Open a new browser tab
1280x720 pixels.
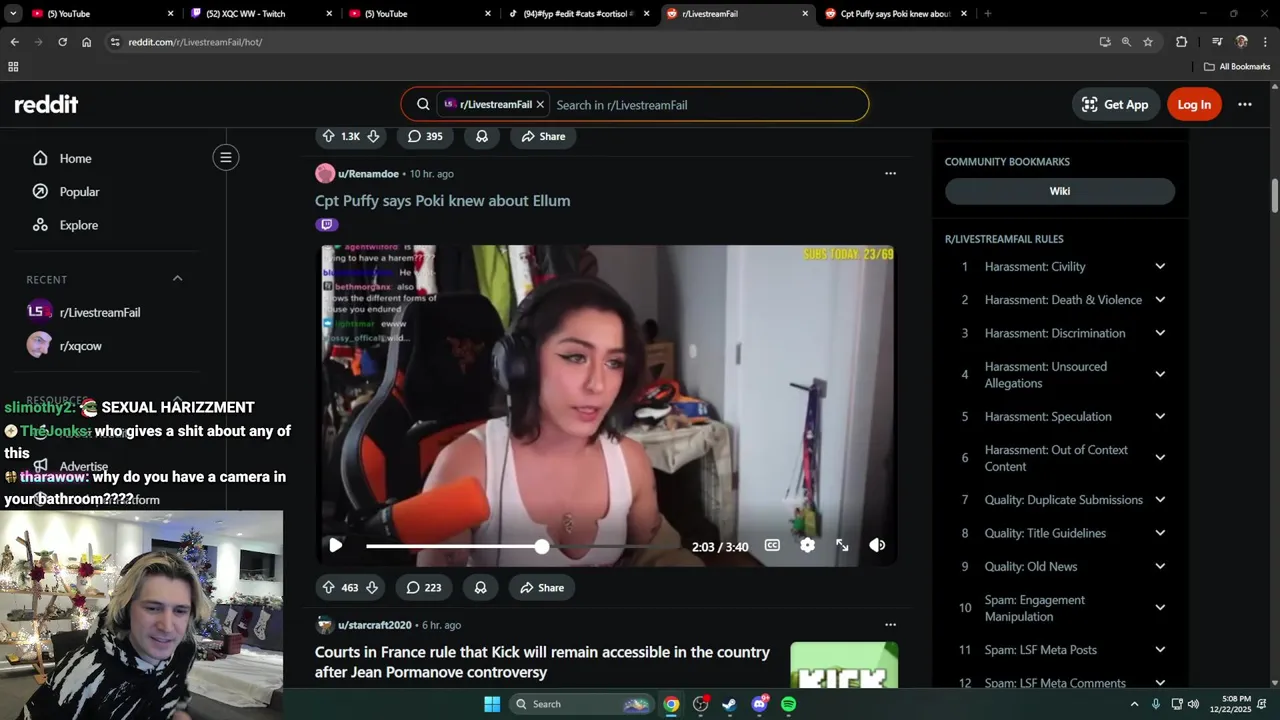tap(987, 14)
